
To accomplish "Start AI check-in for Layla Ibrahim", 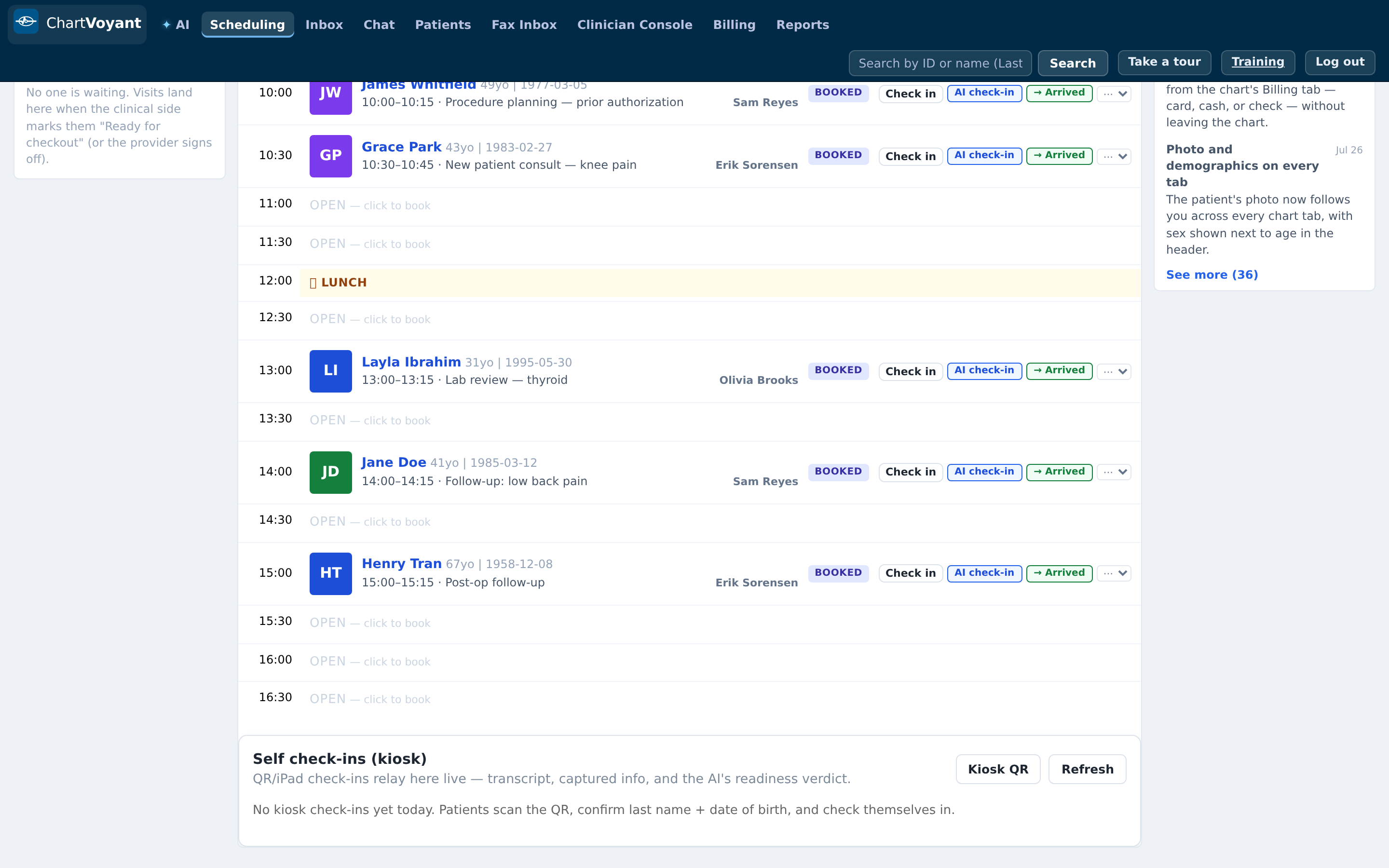I will pos(984,371).
